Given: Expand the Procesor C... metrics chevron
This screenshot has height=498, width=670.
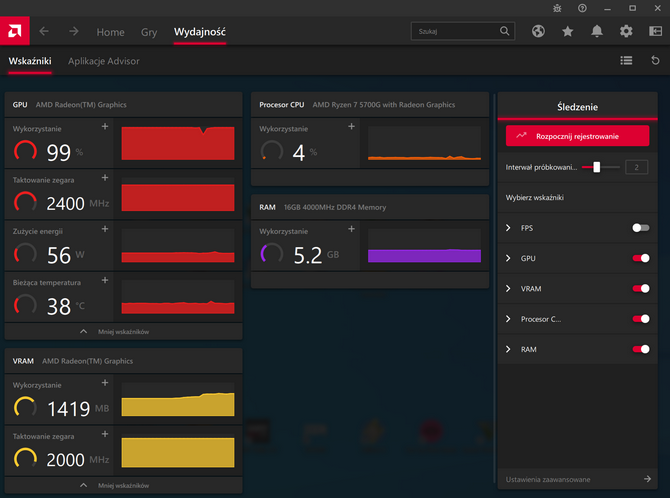Looking at the screenshot, I should (x=508, y=319).
